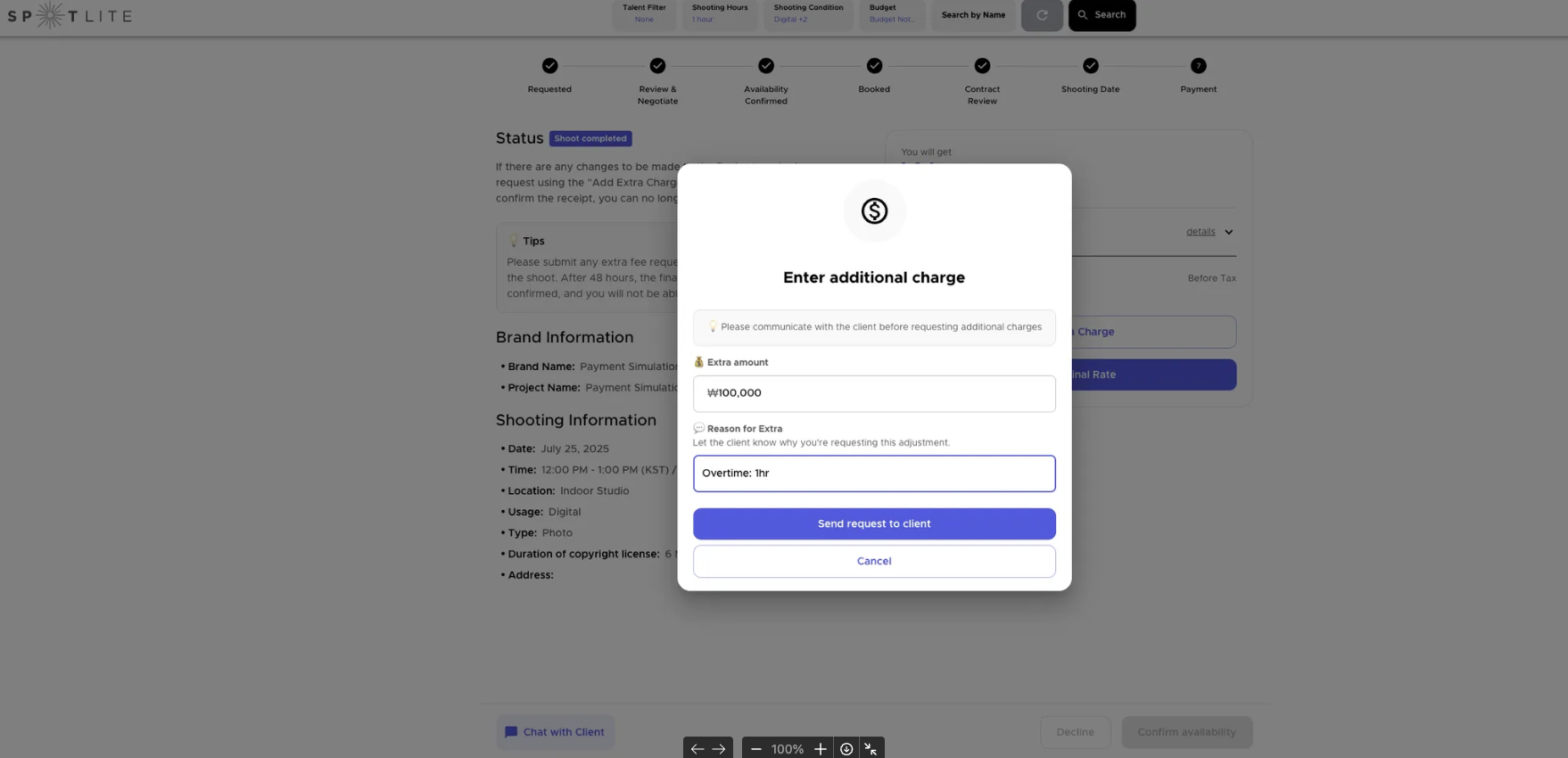Open the Budget filter
Viewport: 1568px width, 758px height.
(x=892, y=14)
